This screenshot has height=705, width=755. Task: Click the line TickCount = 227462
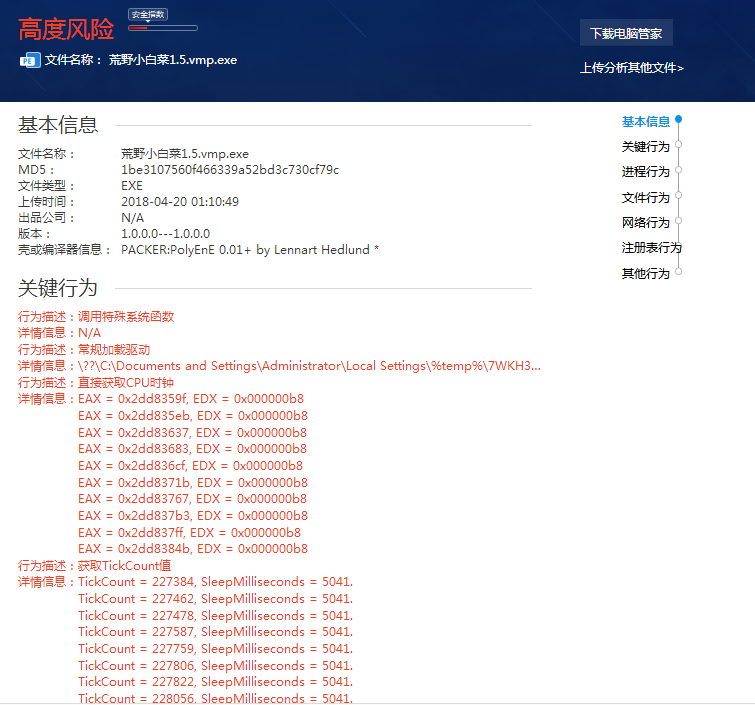tap(215, 599)
